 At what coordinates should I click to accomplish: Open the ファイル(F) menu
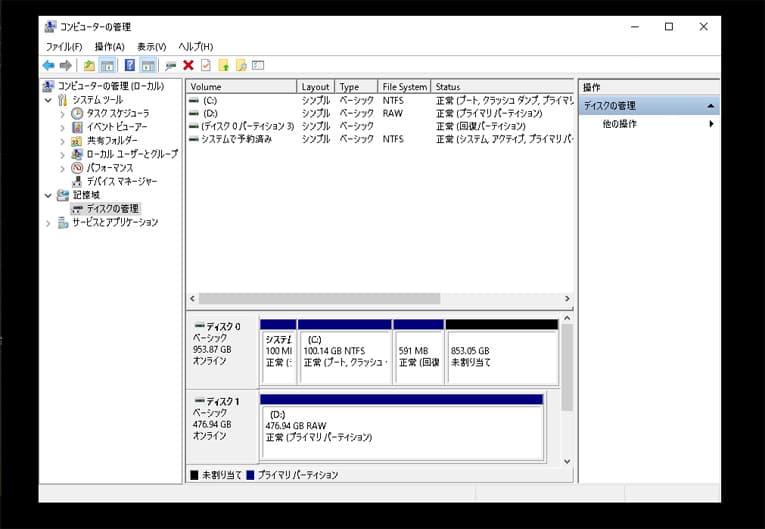(x=64, y=47)
